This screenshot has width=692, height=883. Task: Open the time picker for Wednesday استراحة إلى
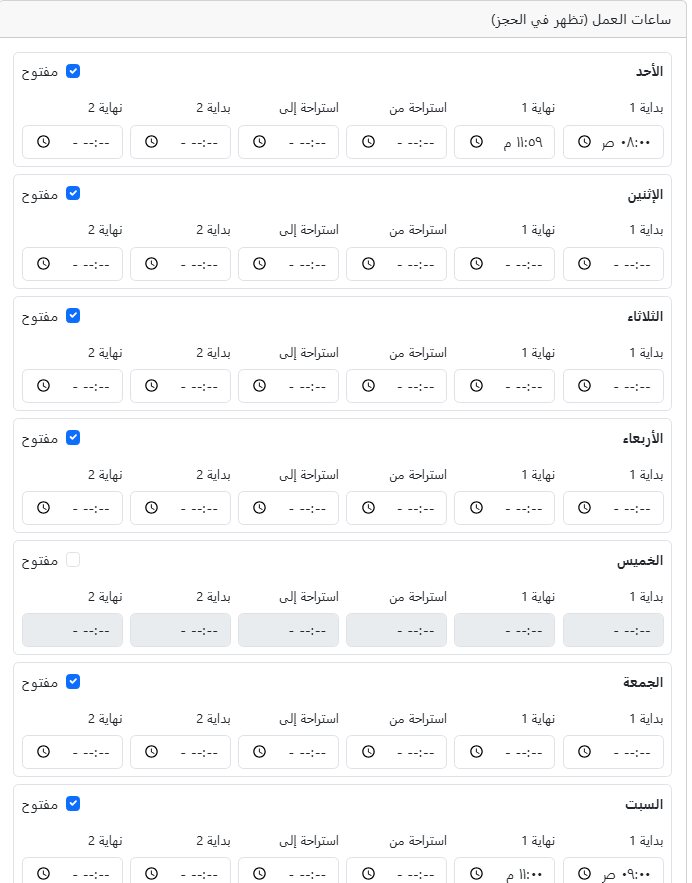pos(288,508)
